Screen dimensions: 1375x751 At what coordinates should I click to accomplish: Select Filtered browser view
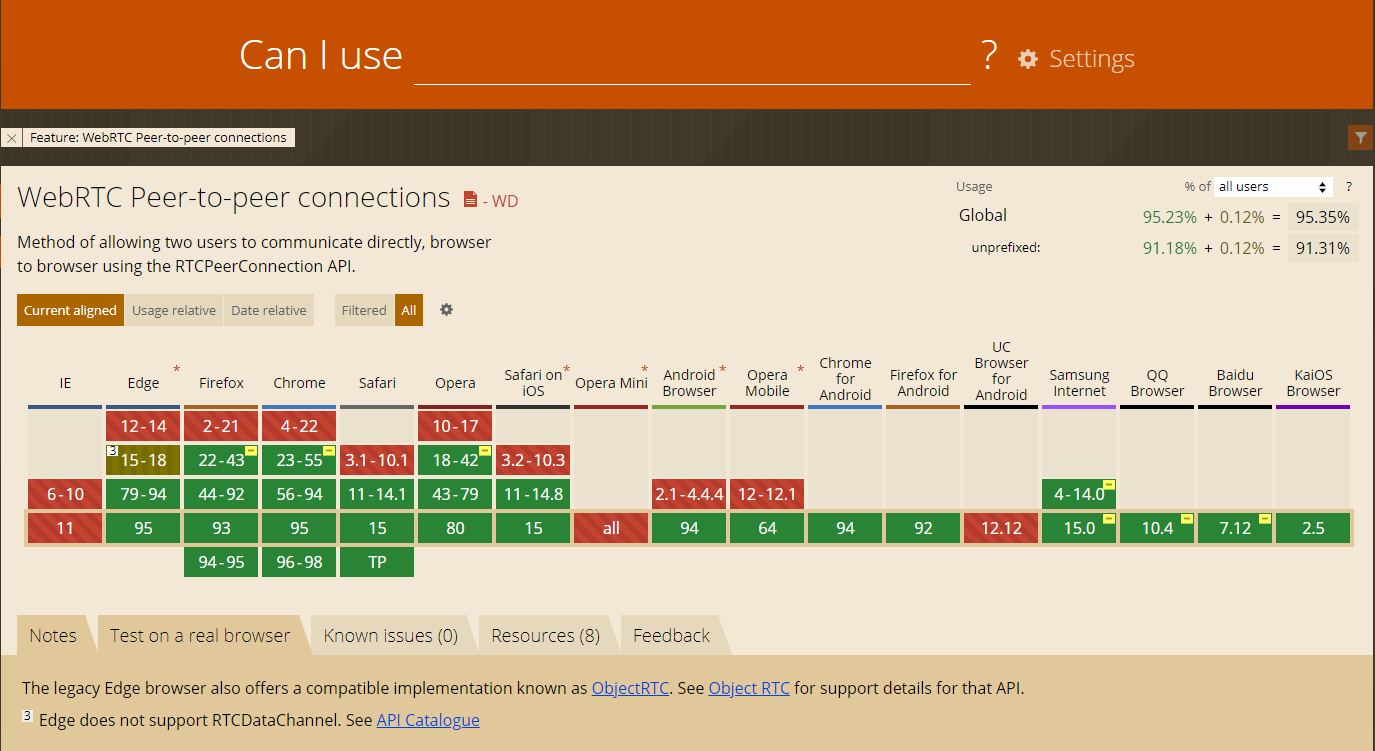tap(364, 310)
